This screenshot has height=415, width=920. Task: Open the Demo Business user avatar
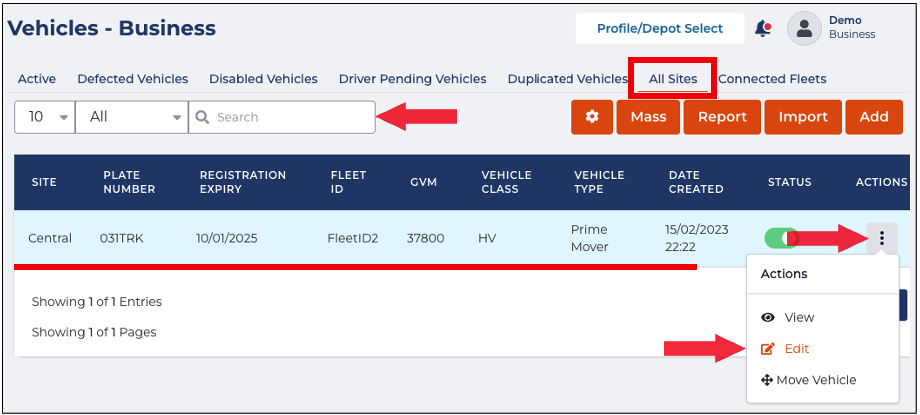[804, 28]
